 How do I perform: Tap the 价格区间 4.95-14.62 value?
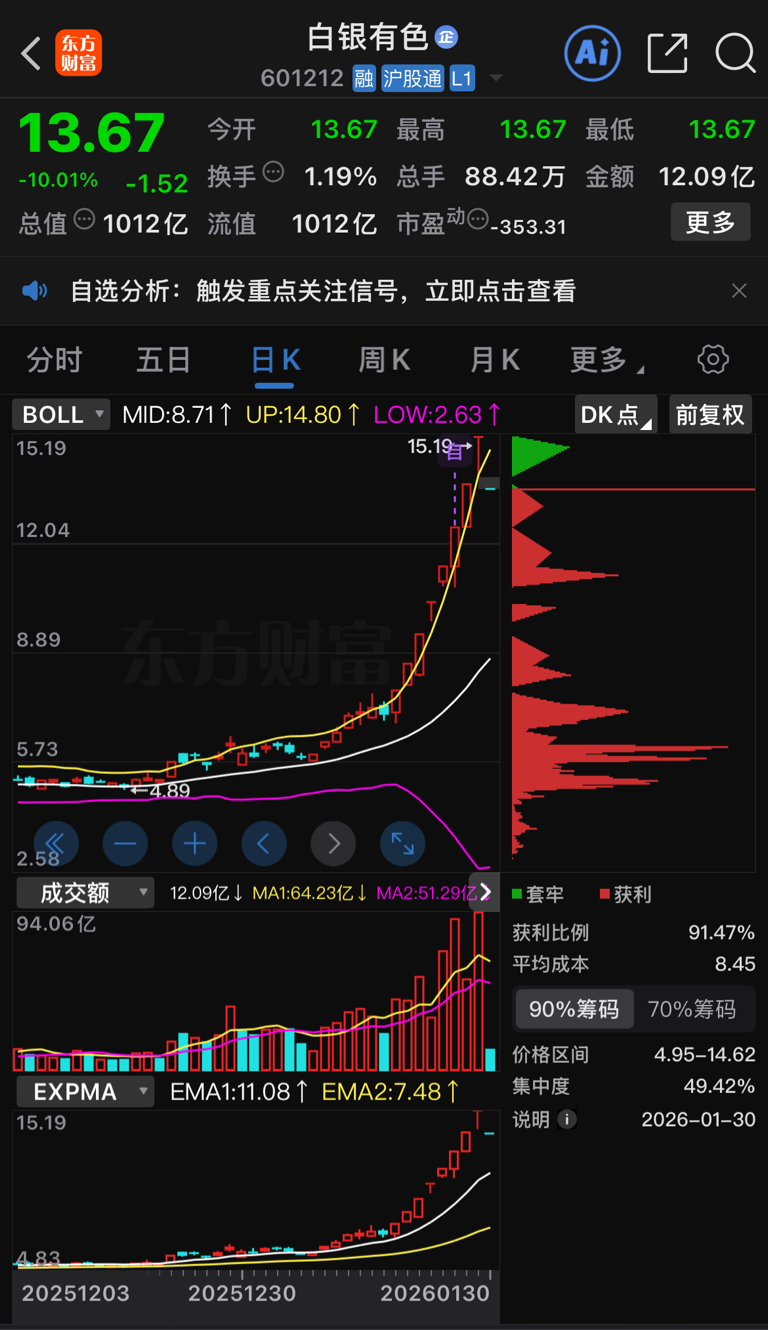(x=704, y=1055)
